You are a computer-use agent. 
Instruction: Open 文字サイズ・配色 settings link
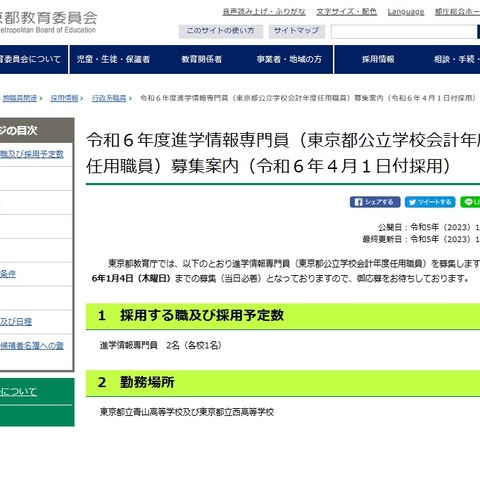[347, 12]
